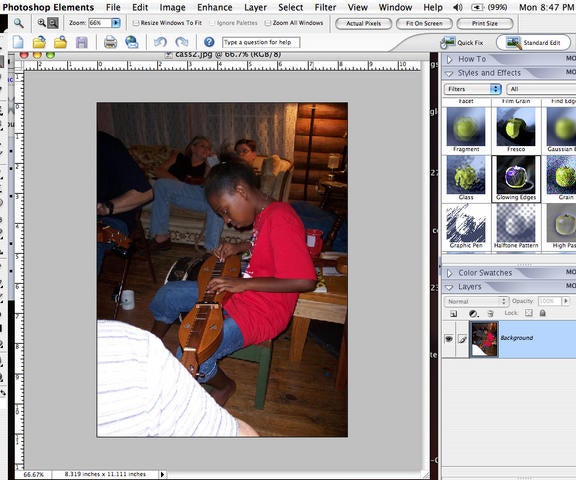The image size is (576, 480).
Task: Click the Zoom percentage input field
Action: click(x=100, y=23)
